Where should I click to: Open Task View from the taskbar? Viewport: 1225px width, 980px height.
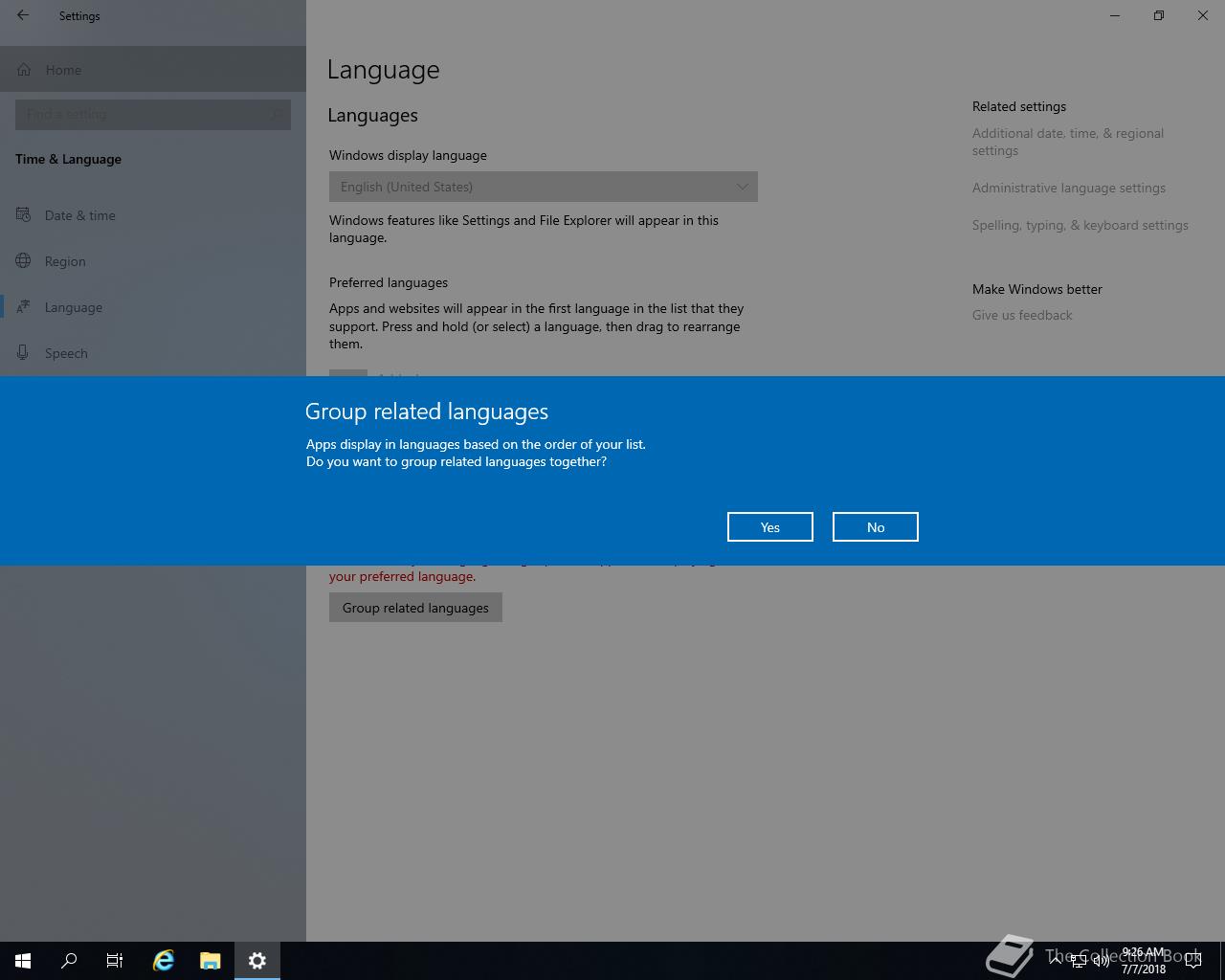[115, 961]
